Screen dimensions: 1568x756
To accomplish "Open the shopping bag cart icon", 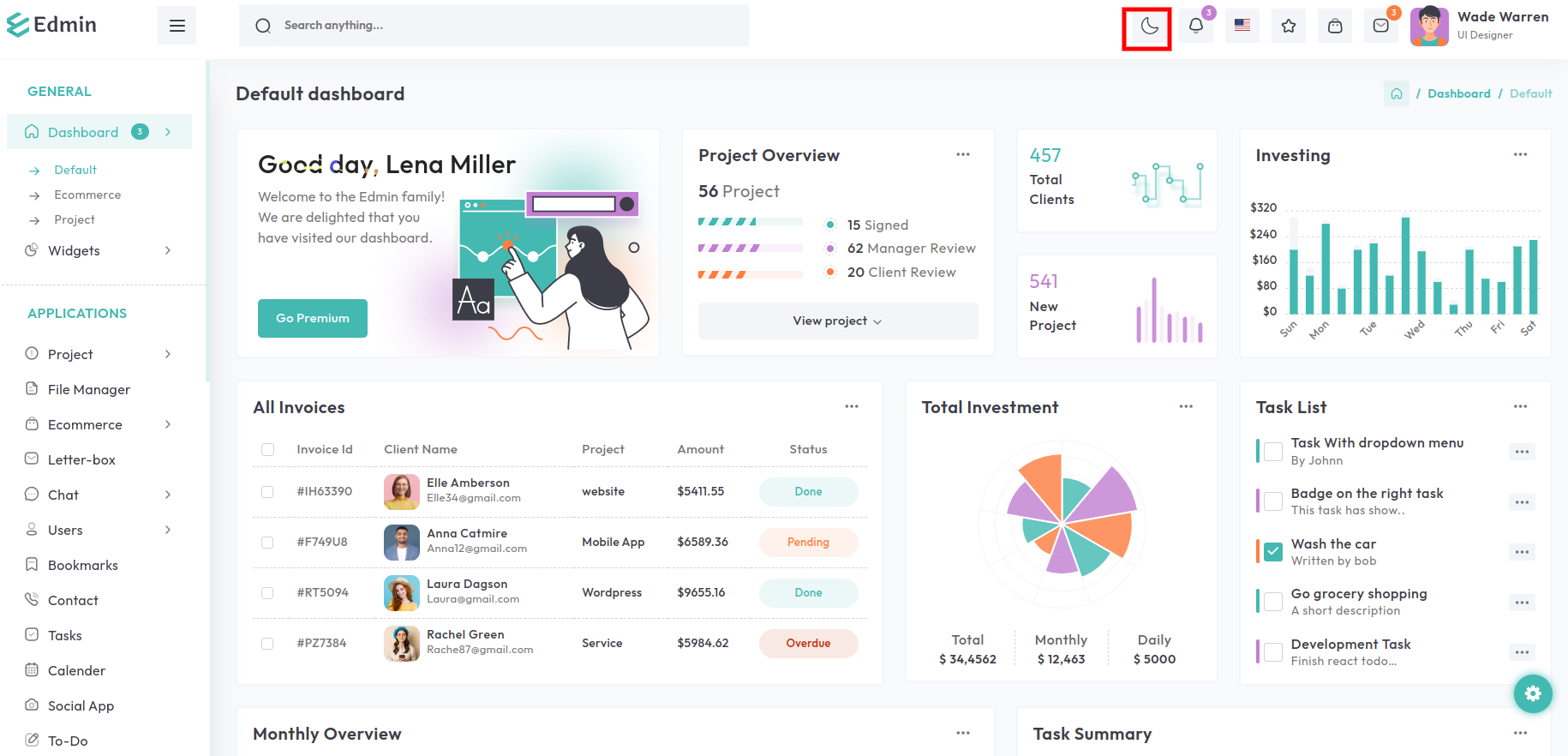I will click(x=1334, y=27).
